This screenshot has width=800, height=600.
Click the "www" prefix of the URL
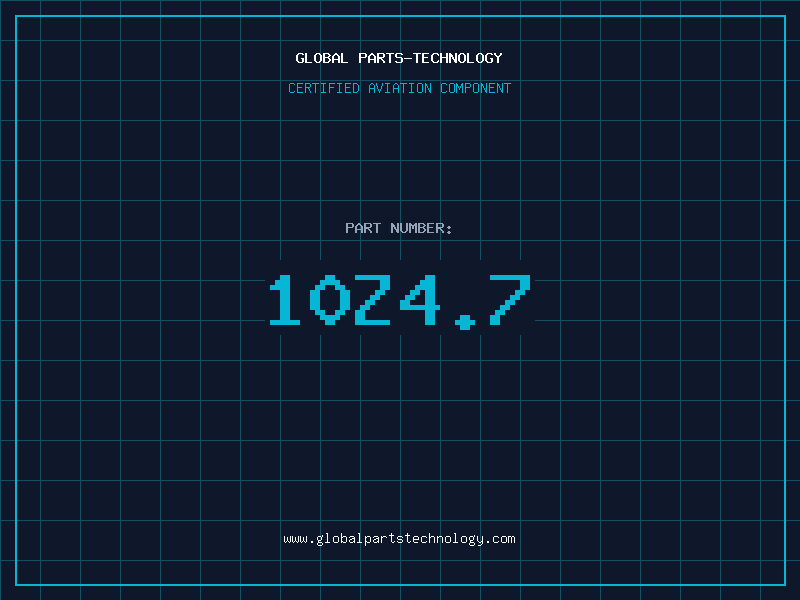coord(295,539)
